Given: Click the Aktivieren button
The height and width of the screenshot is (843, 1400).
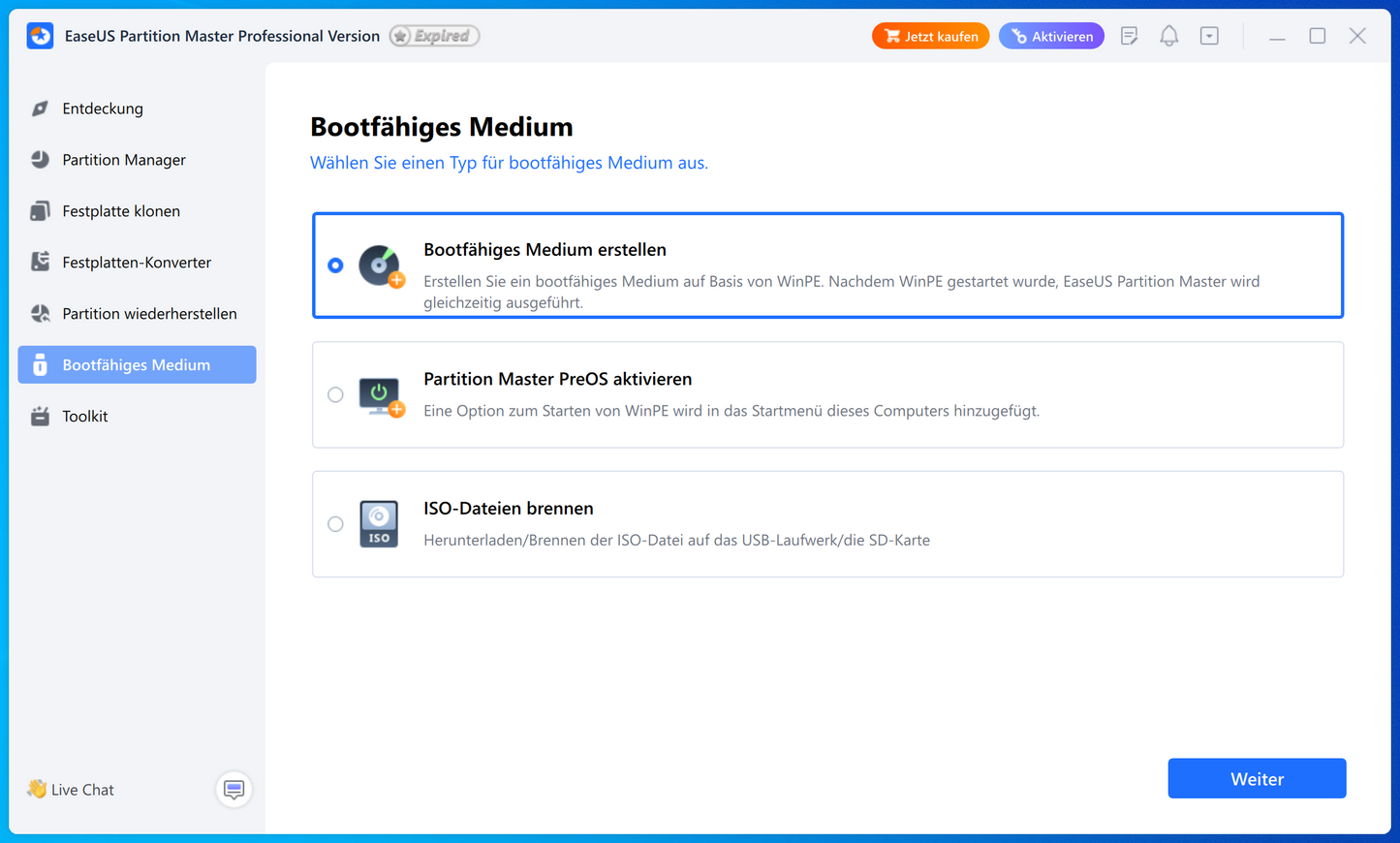Looking at the screenshot, I should [1051, 36].
